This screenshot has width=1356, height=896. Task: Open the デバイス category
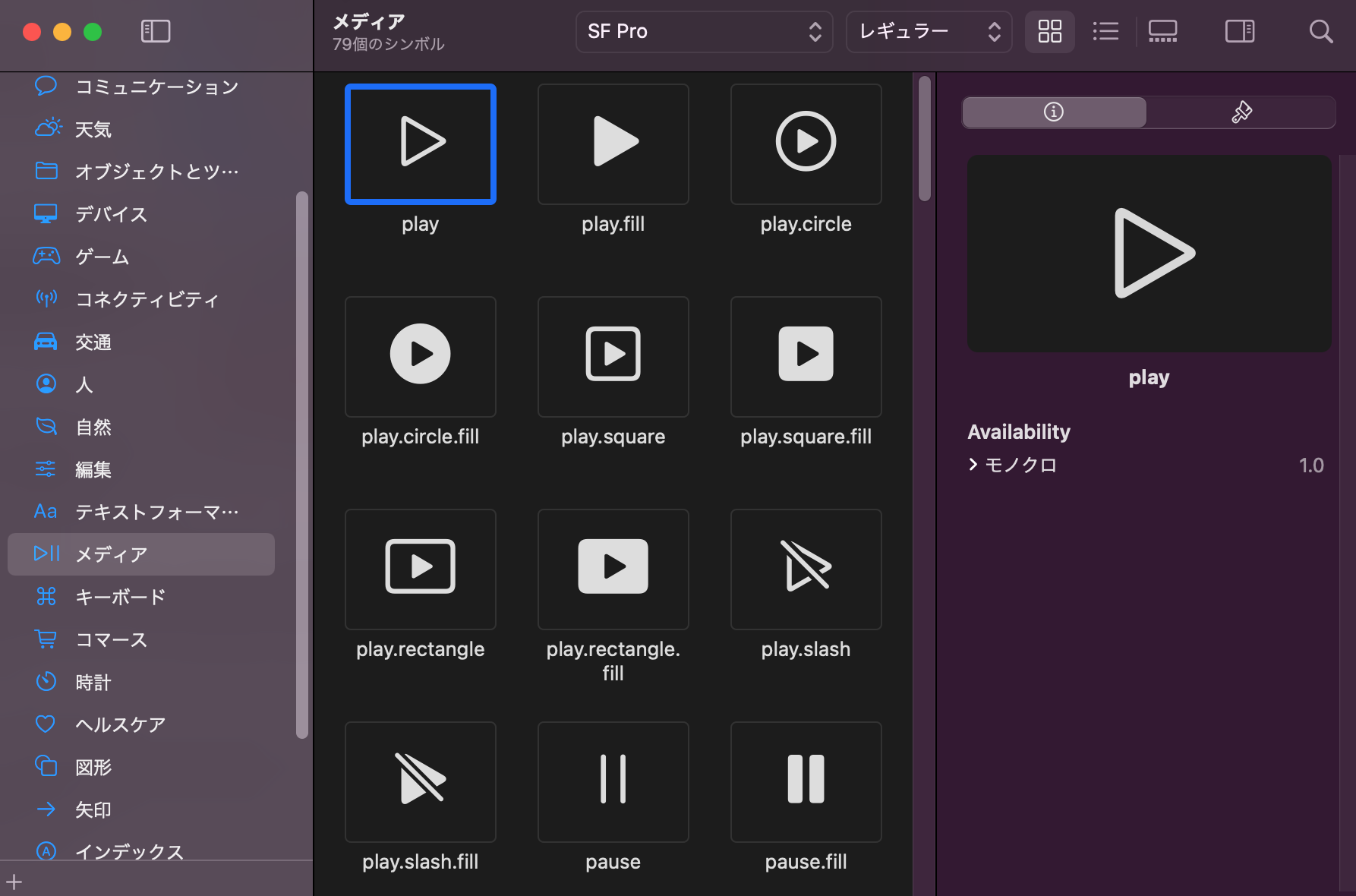tap(141, 214)
